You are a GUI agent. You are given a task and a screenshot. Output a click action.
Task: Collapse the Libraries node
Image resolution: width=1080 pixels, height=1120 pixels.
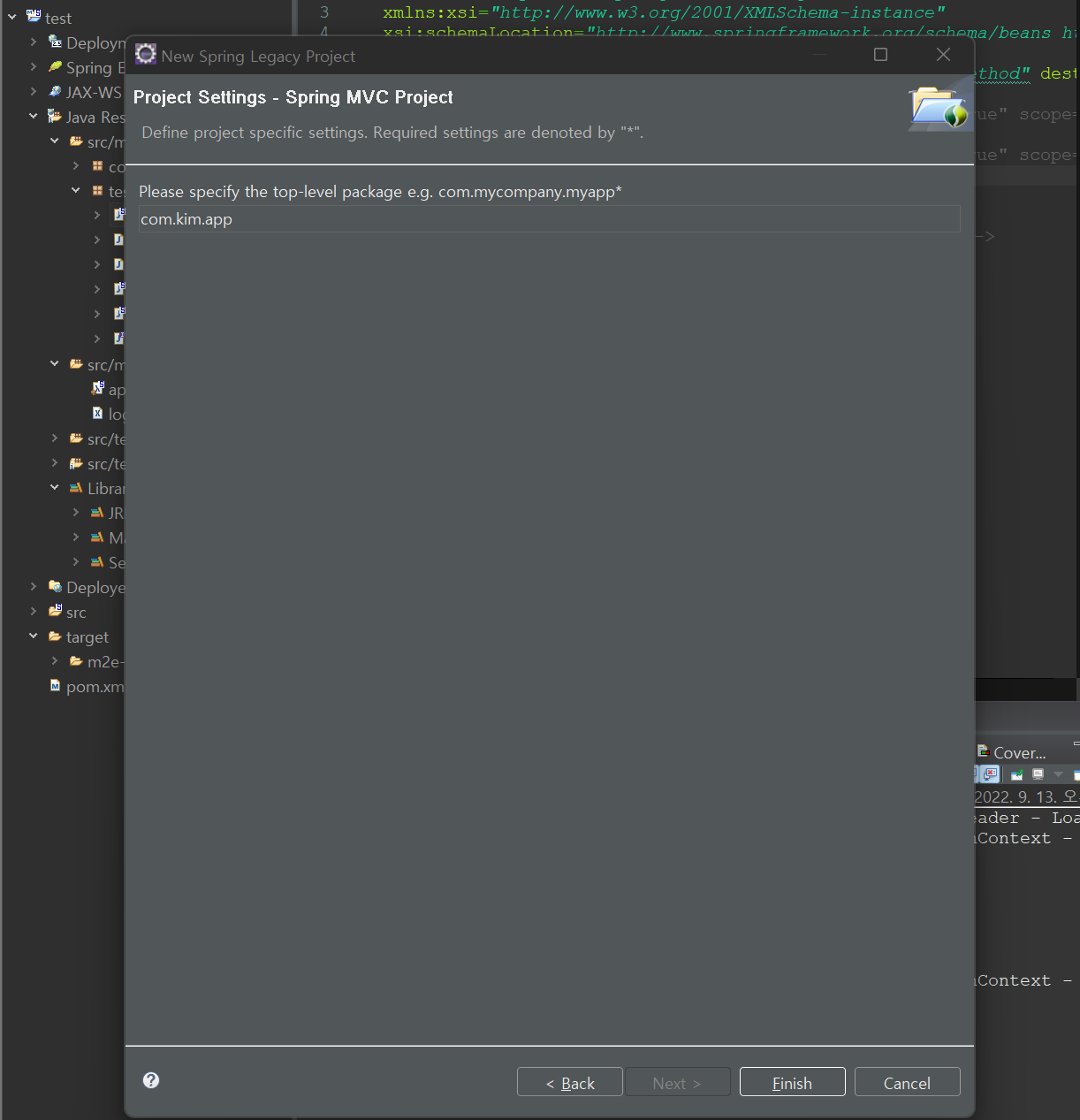(55, 487)
